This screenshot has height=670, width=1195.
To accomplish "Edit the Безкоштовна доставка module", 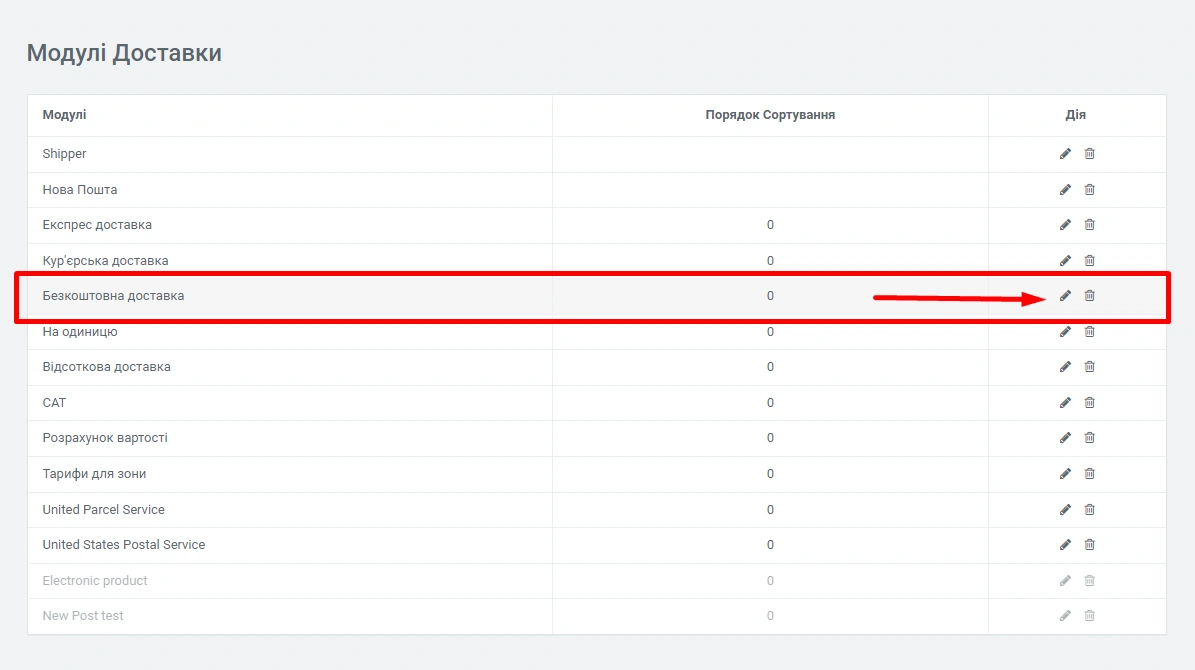I will [x=1065, y=296].
